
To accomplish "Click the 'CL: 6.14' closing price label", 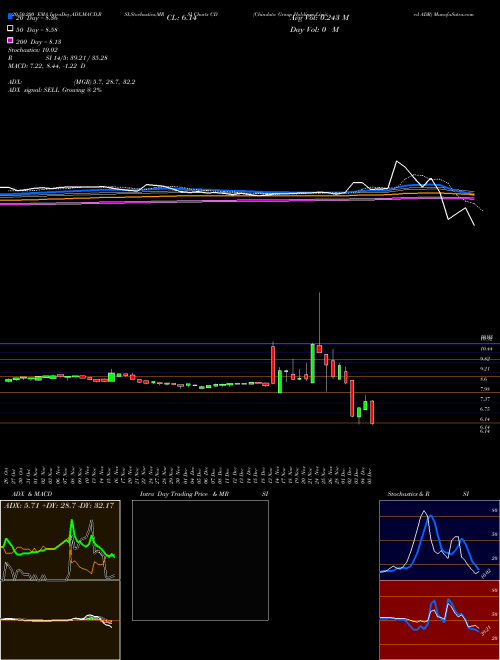I will (181, 18).
